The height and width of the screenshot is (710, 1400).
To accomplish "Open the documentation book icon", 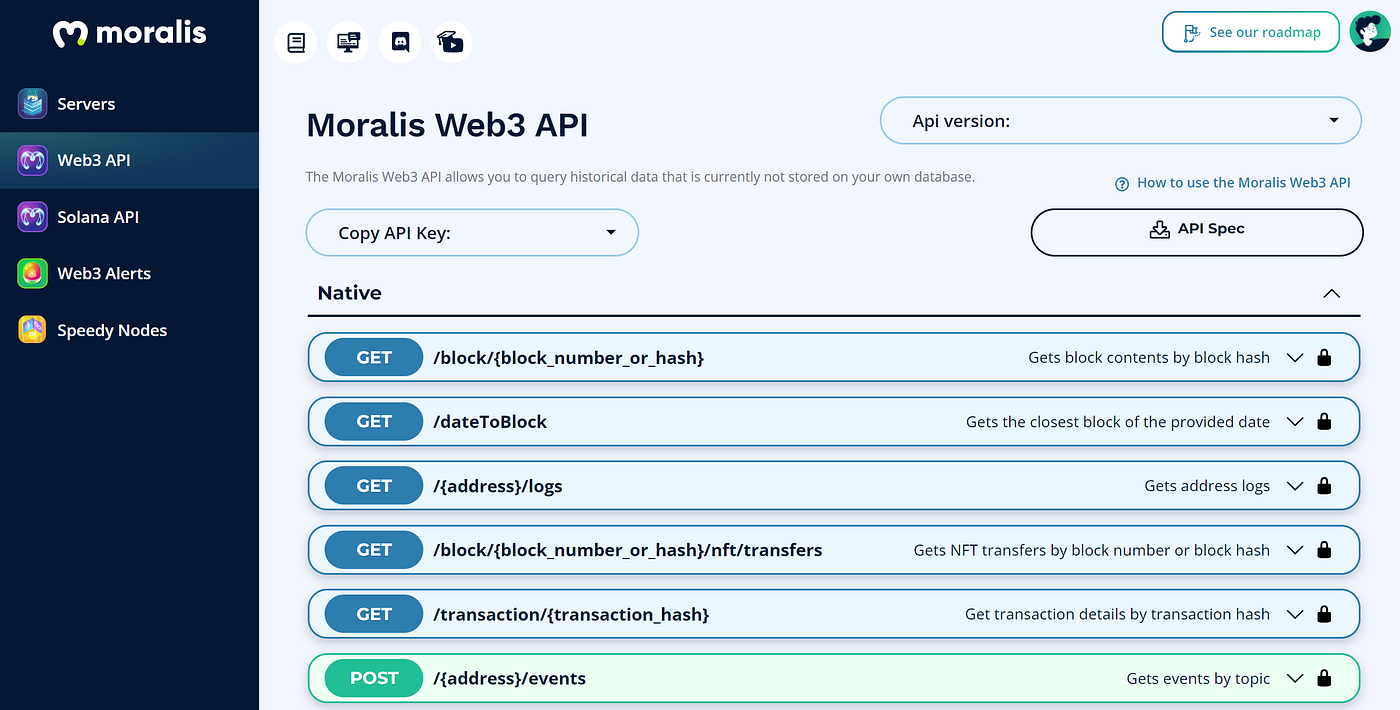I will click(x=296, y=42).
